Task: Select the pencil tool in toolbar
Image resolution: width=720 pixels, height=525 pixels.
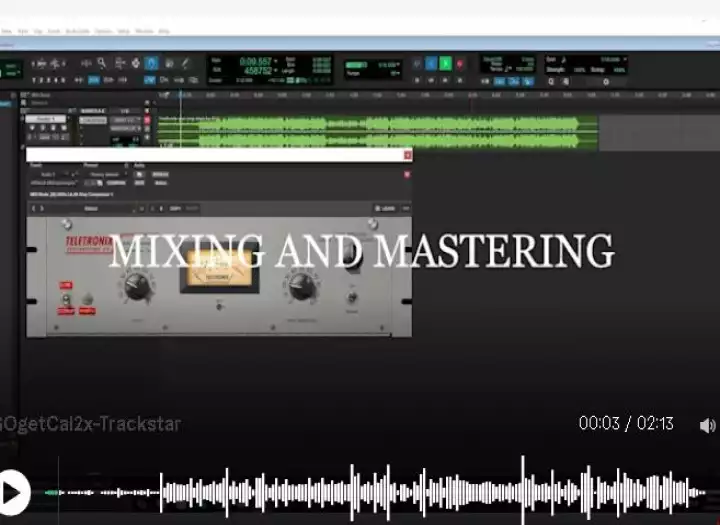Action: pos(186,63)
